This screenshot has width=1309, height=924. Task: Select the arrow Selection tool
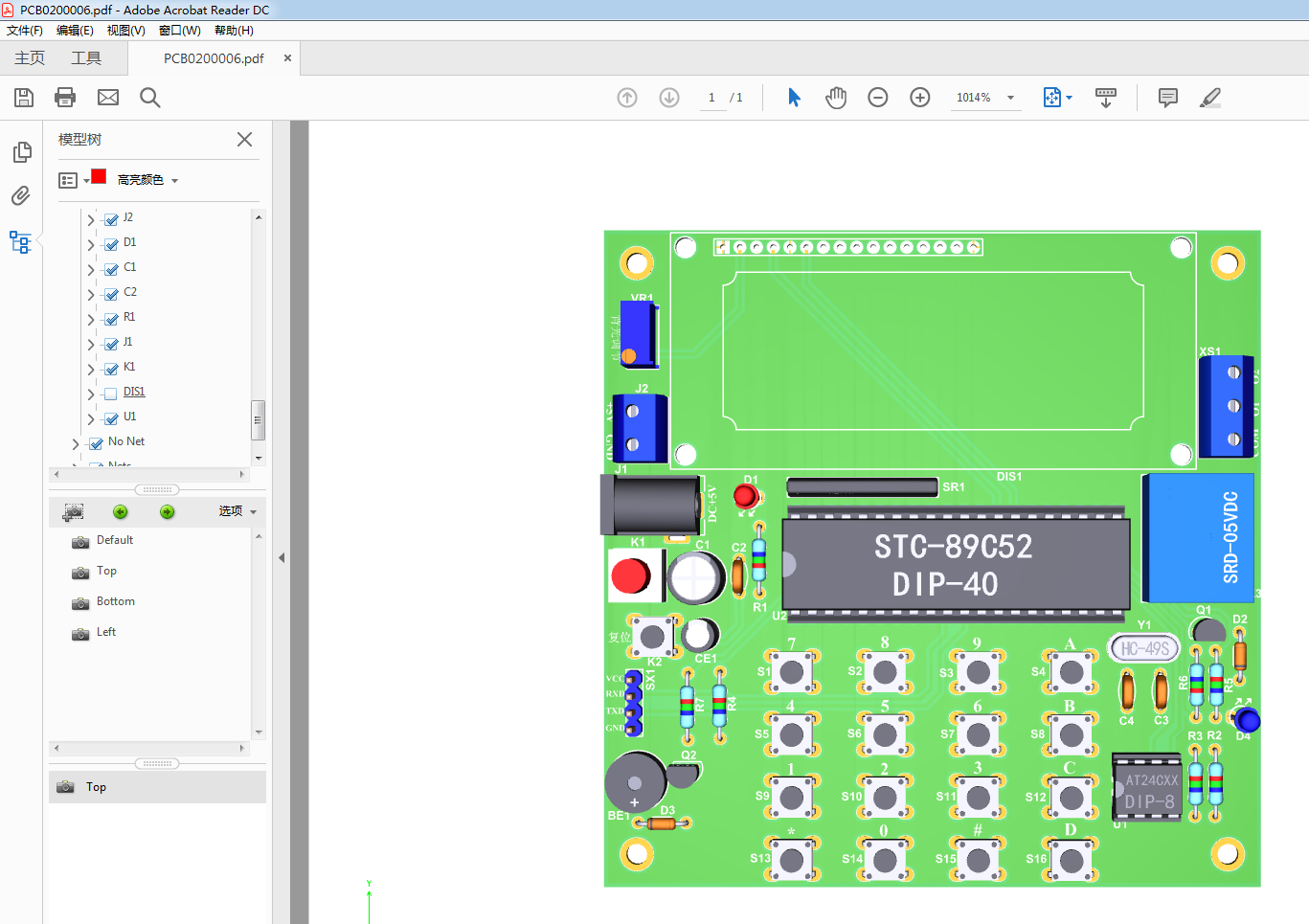coord(794,98)
